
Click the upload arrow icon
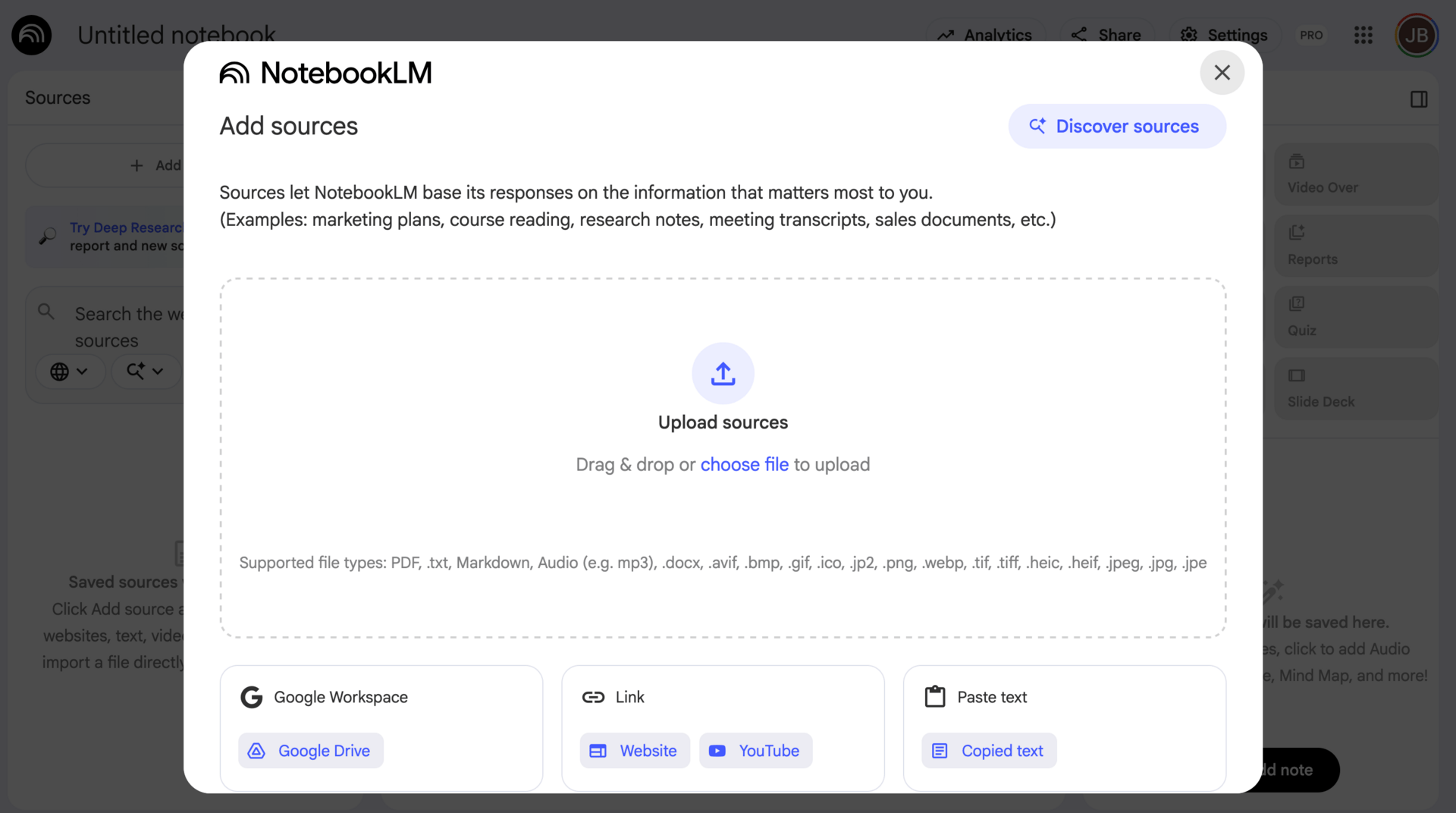pyautogui.click(x=723, y=373)
